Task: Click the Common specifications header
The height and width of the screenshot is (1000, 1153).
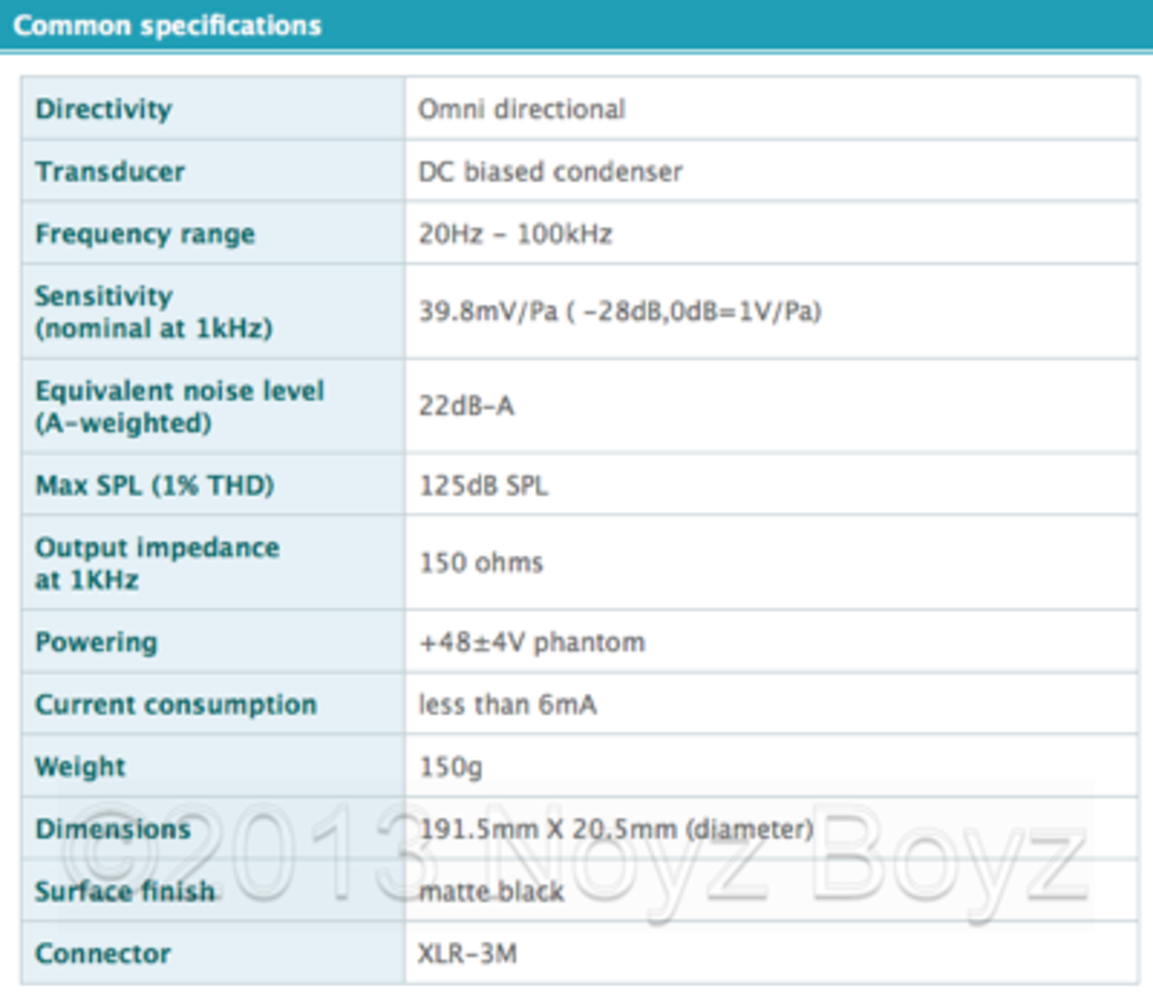Action: click(x=167, y=25)
